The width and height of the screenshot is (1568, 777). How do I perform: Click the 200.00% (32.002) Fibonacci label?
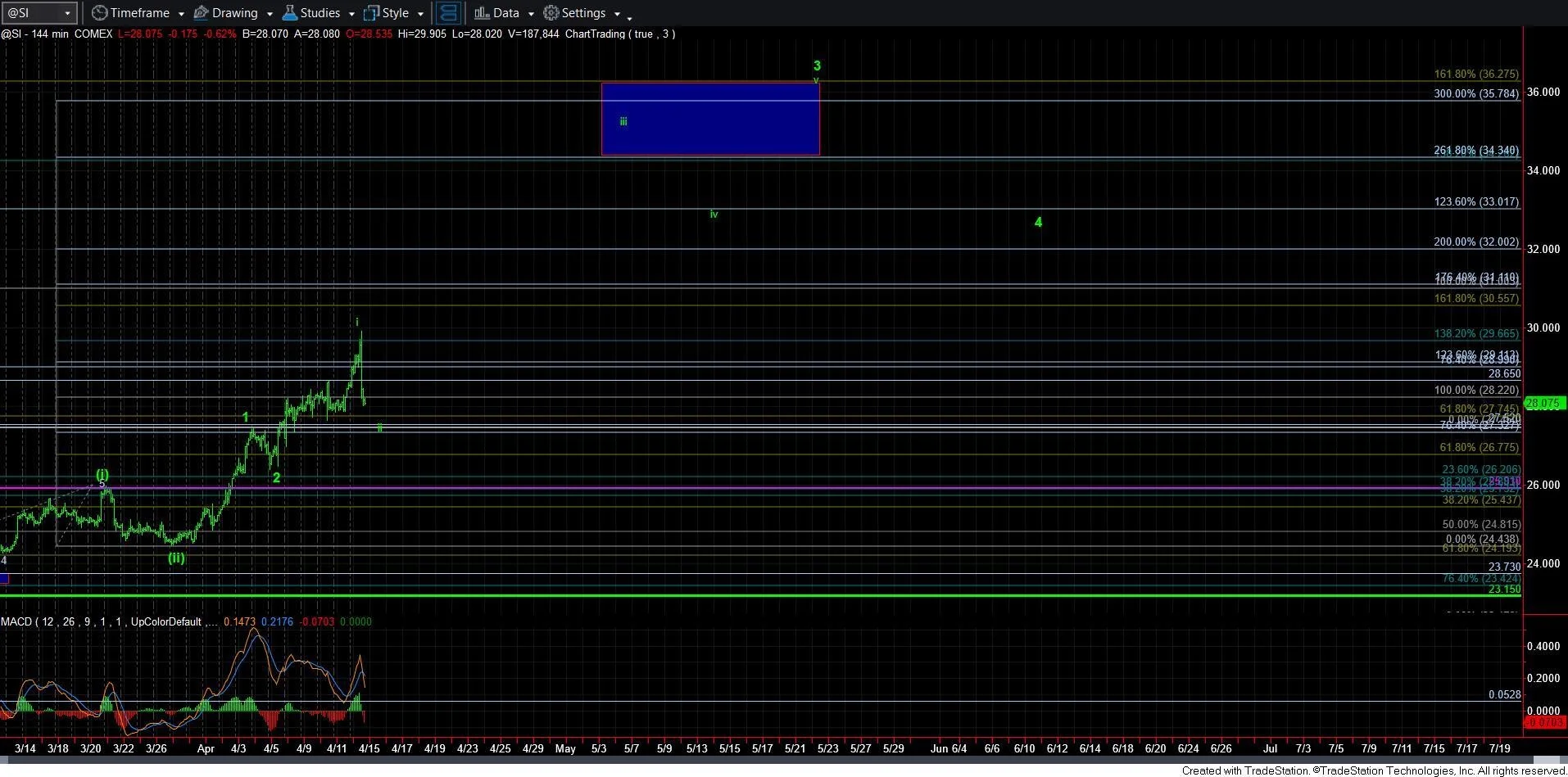click(1476, 242)
